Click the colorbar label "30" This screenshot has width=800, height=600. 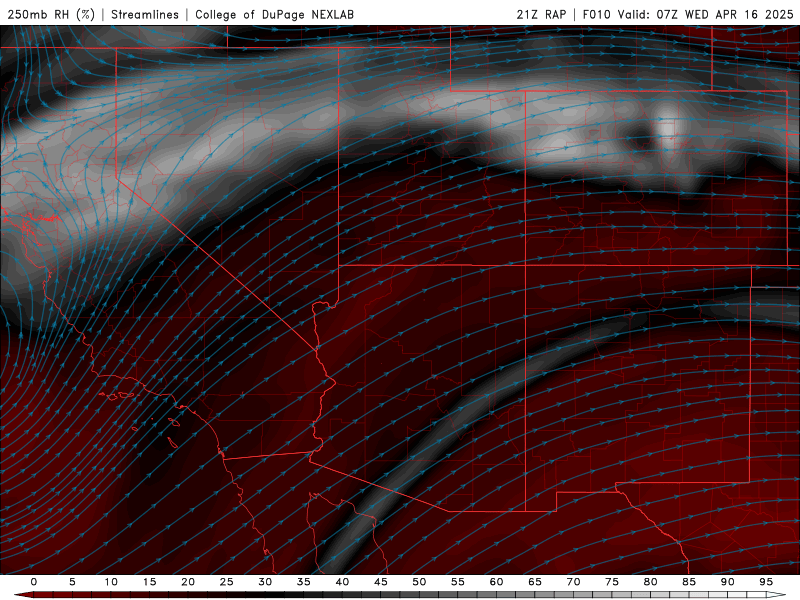265,582
